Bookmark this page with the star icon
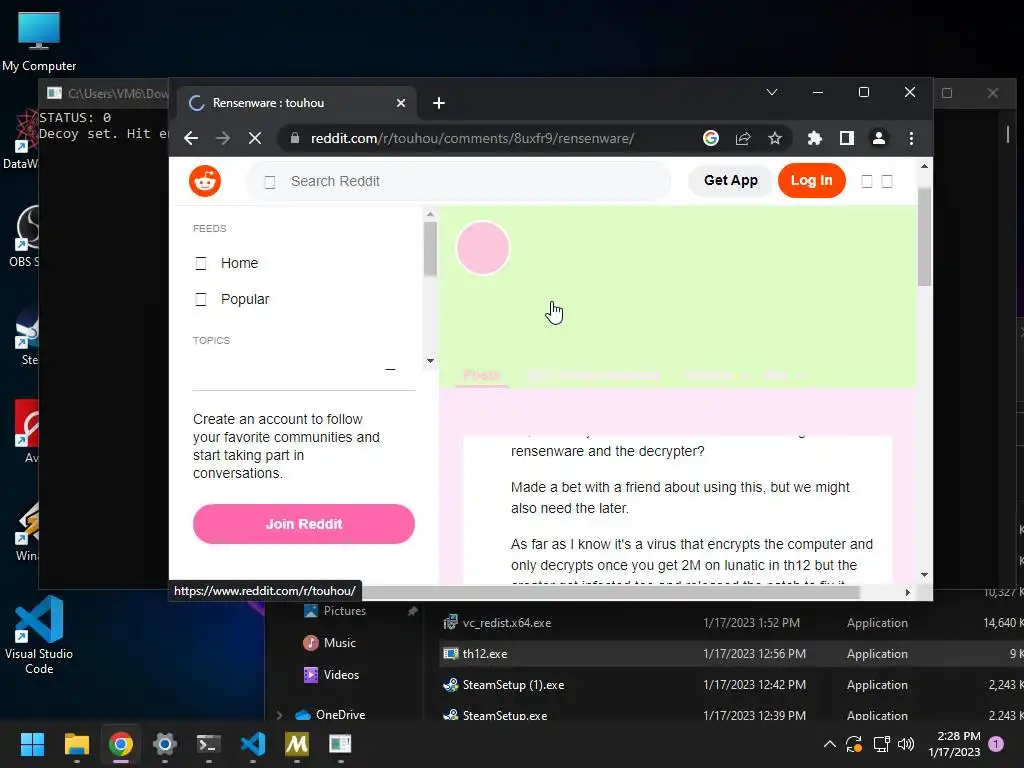Screen dimensions: 1024x768 [775, 138]
